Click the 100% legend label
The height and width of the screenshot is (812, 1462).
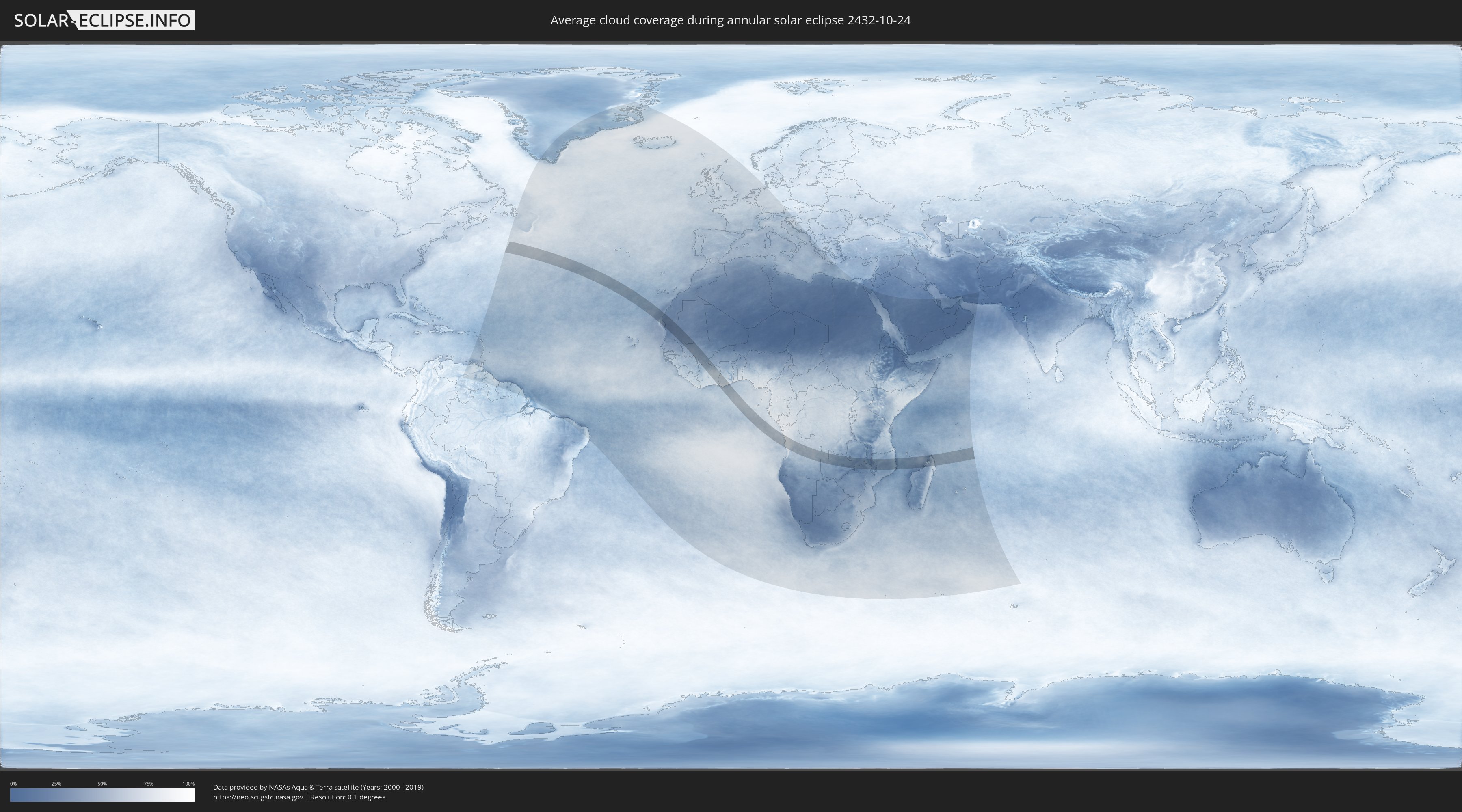click(188, 784)
